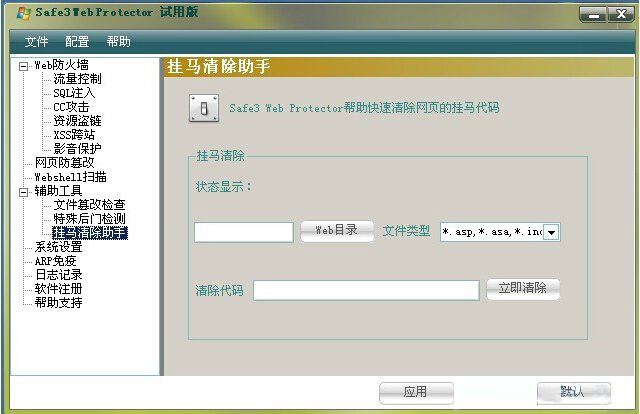
Task: Click the Web防火墙 tree label
Action: 61,65
